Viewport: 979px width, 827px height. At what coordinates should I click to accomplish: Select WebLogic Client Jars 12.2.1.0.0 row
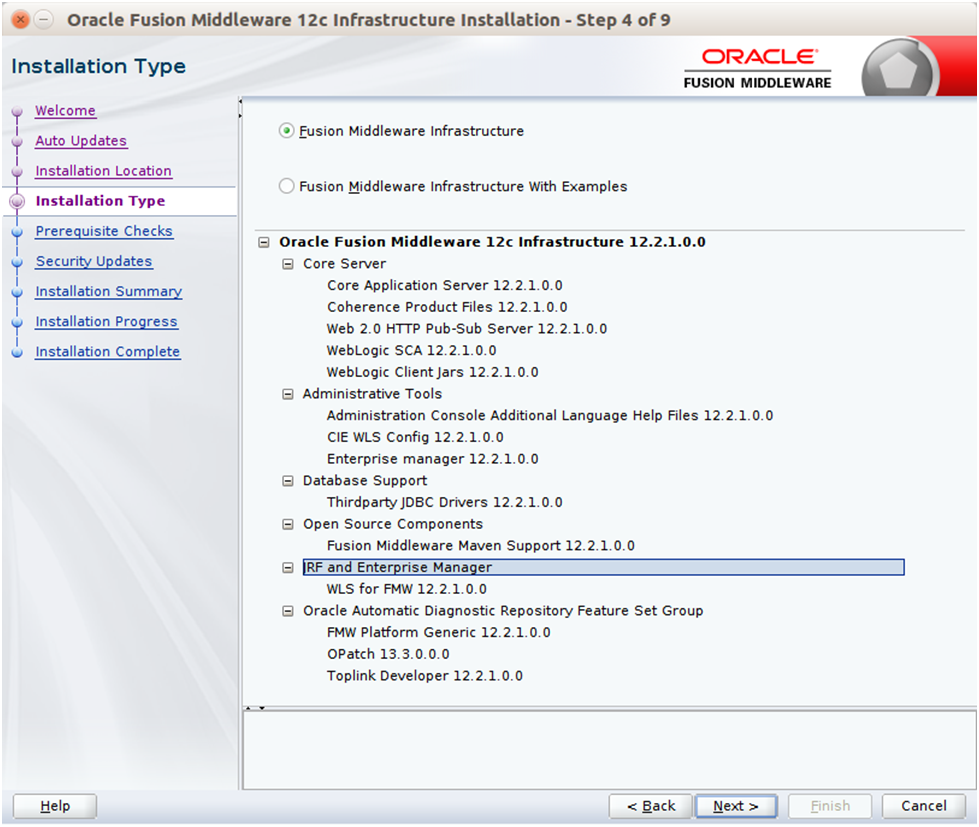coord(432,372)
